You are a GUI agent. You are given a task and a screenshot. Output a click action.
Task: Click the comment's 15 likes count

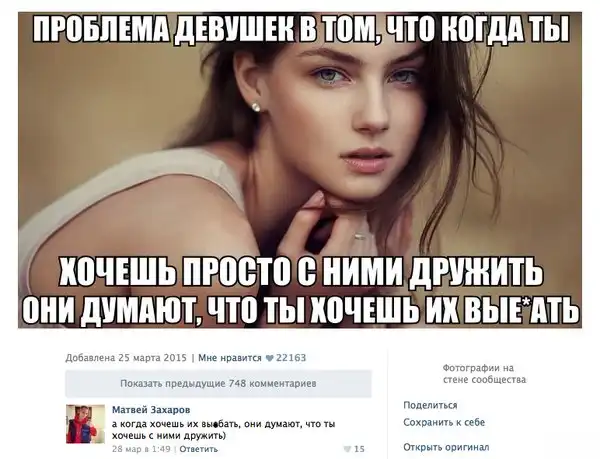coord(359,449)
